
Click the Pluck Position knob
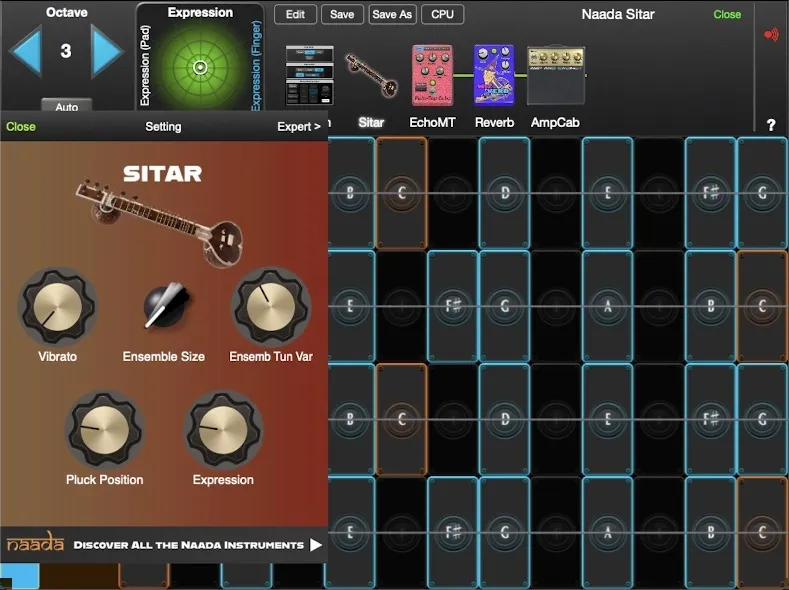tap(104, 430)
